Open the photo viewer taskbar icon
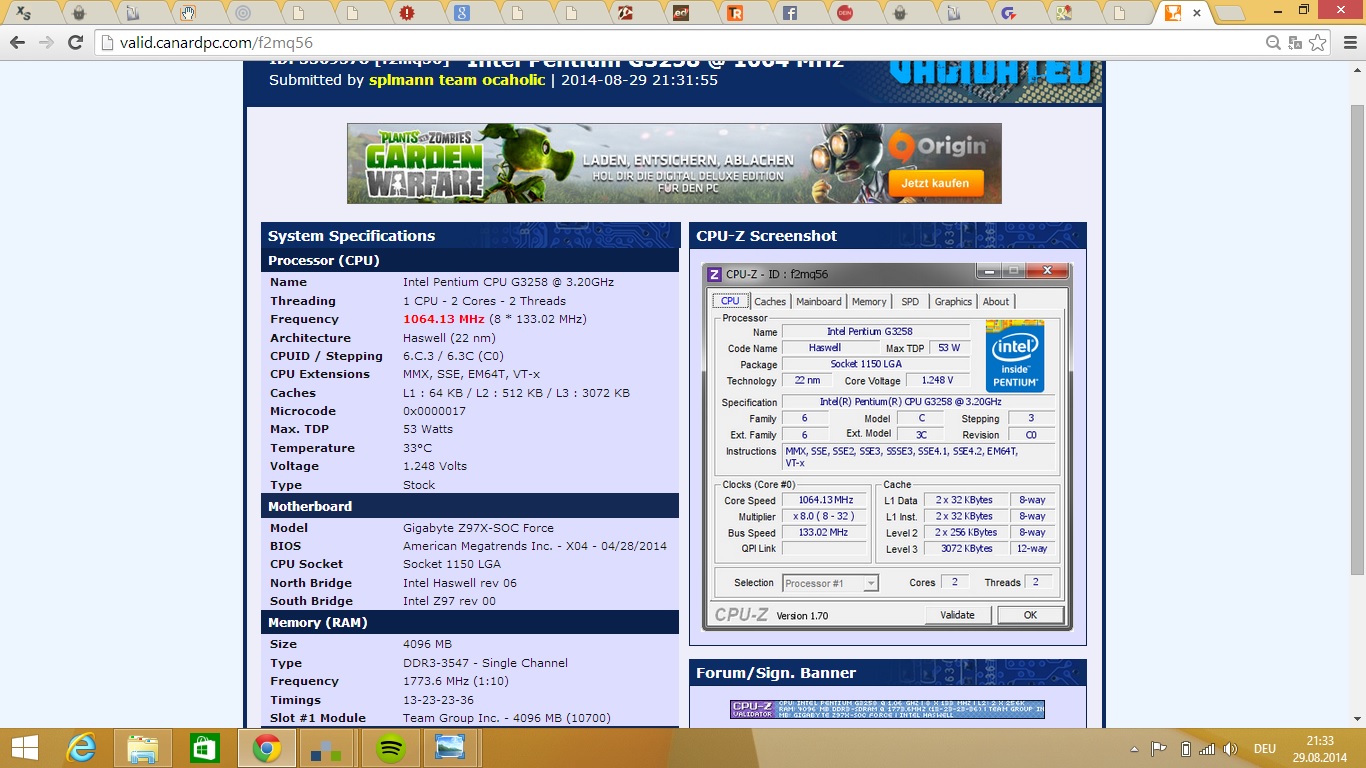This screenshot has height=768, width=1366. [x=452, y=748]
